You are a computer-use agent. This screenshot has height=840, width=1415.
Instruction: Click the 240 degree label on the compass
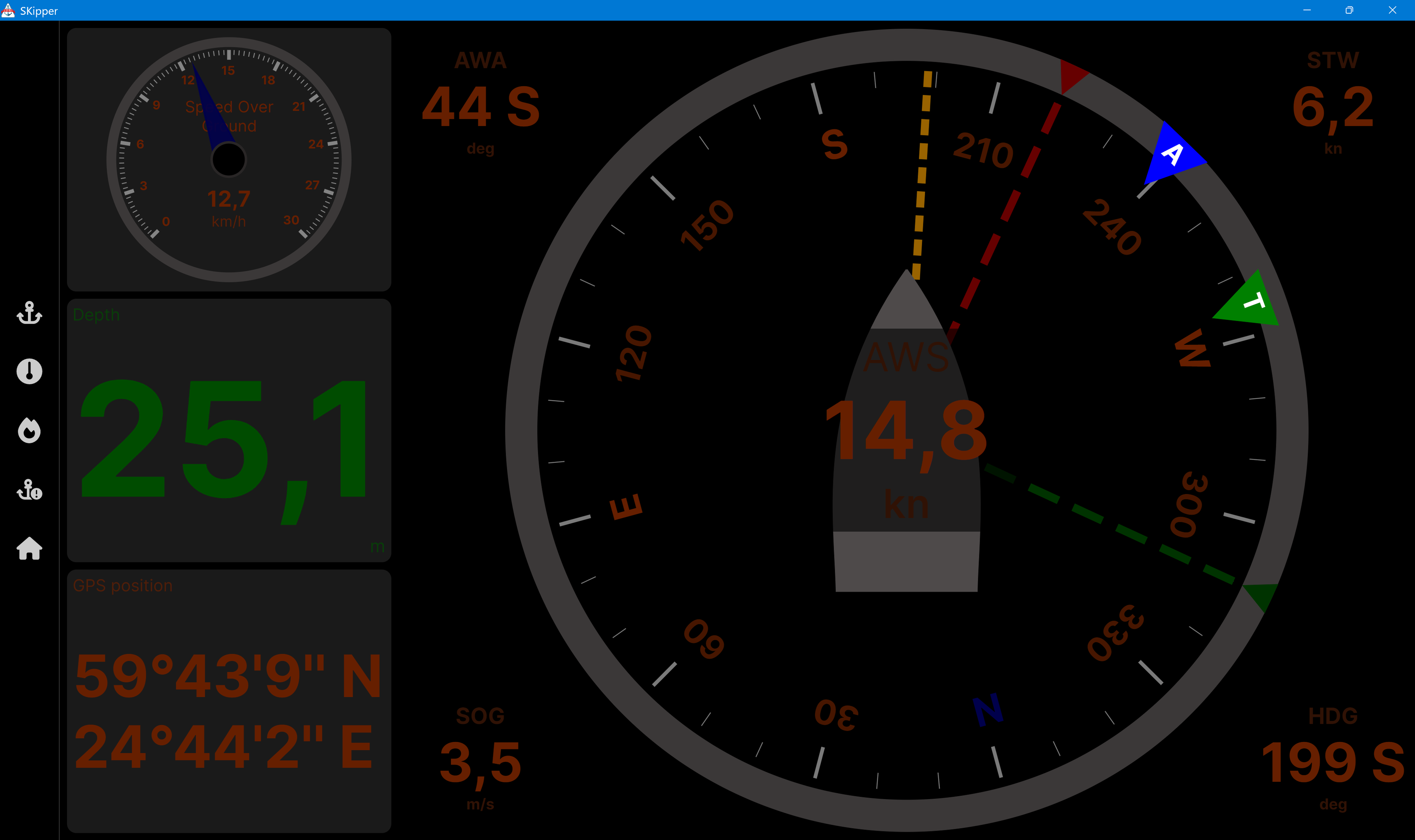1112,226
